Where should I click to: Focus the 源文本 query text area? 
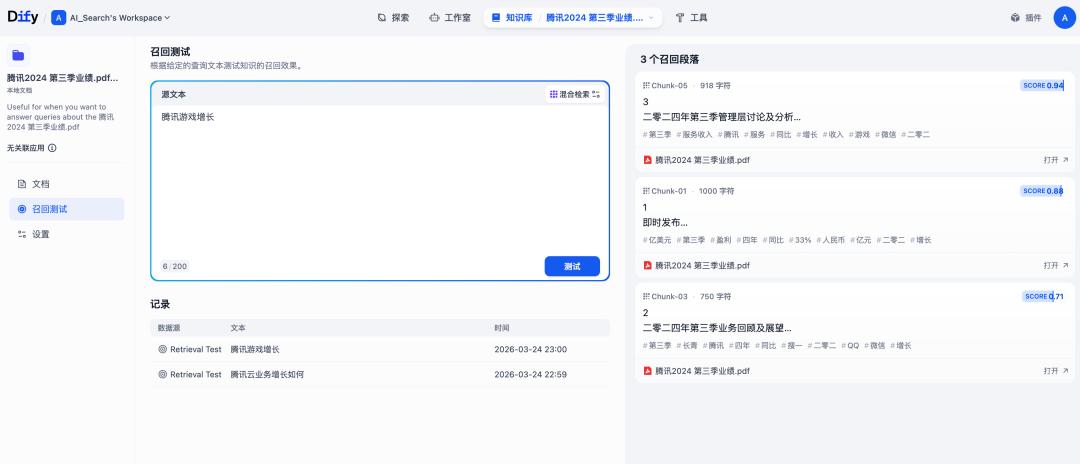click(x=380, y=179)
